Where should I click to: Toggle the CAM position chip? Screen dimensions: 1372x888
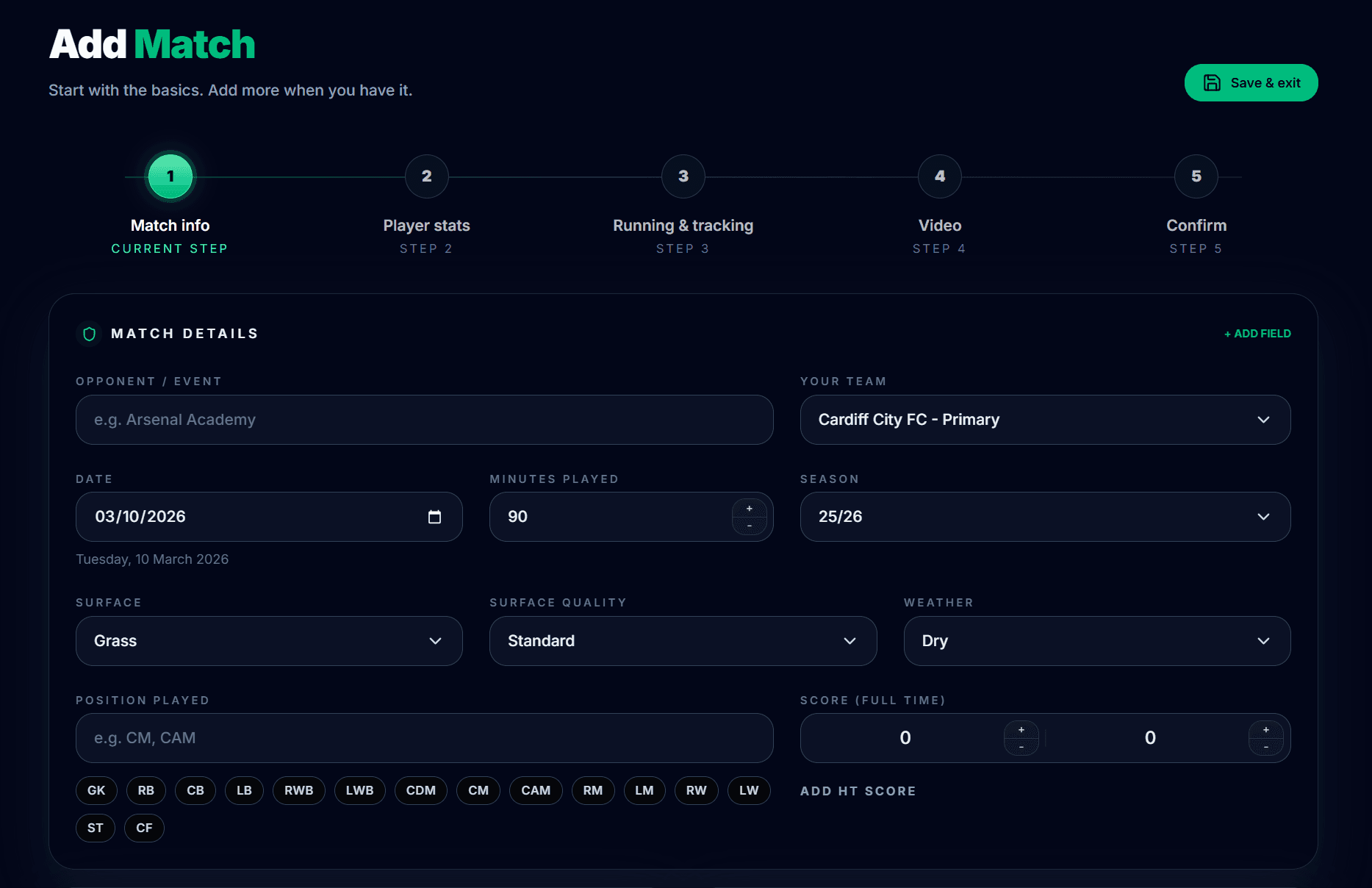(536, 790)
